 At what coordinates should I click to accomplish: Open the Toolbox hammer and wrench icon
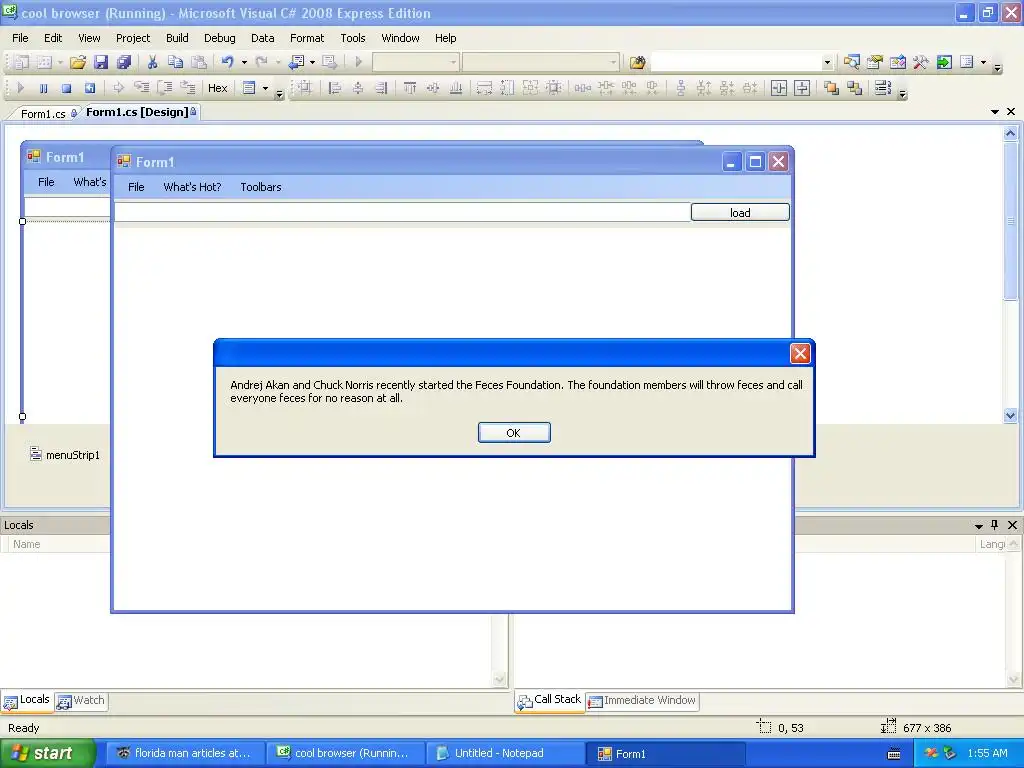click(x=921, y=62)
